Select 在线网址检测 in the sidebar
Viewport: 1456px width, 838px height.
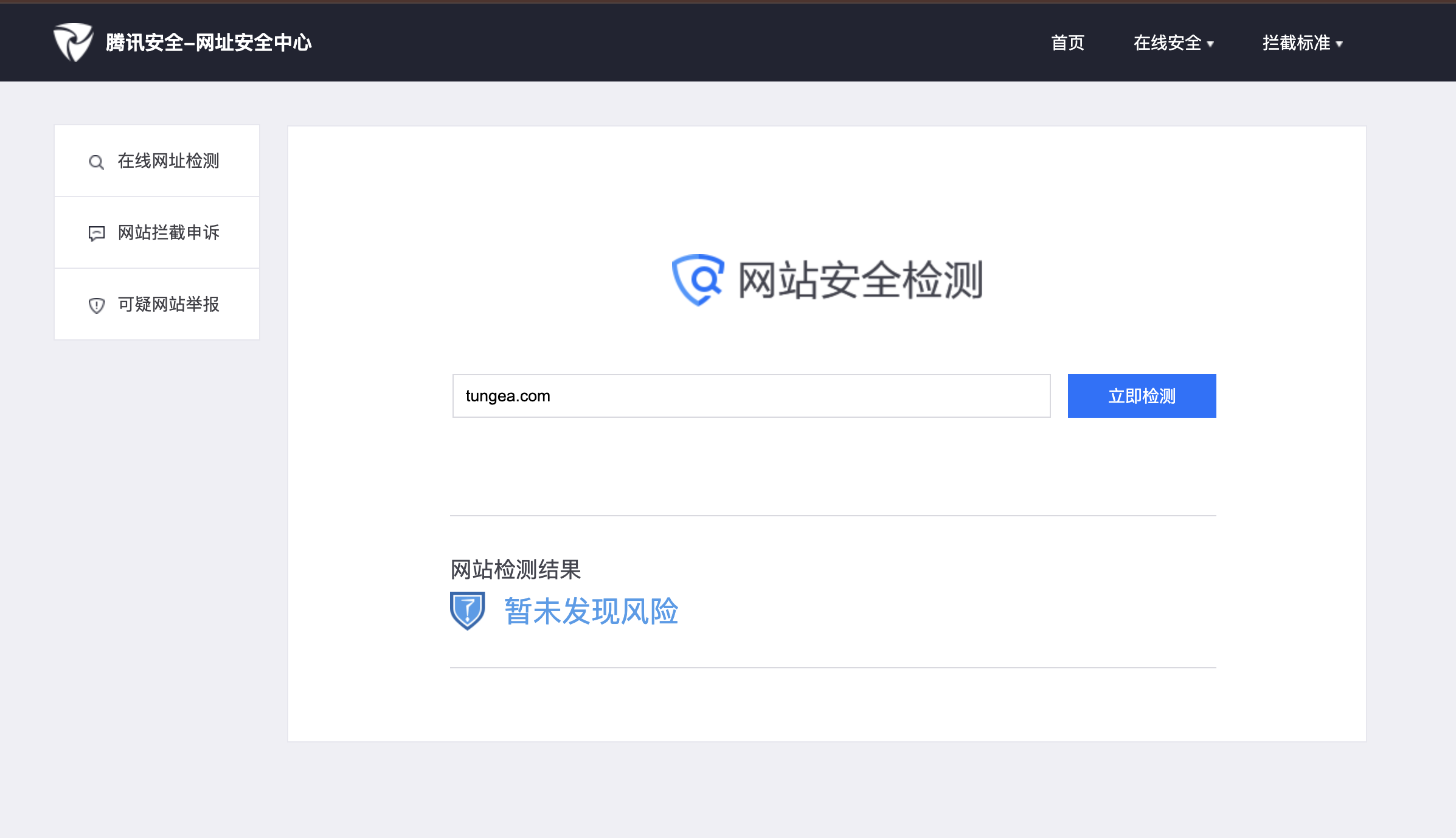[x=168, y=161]
